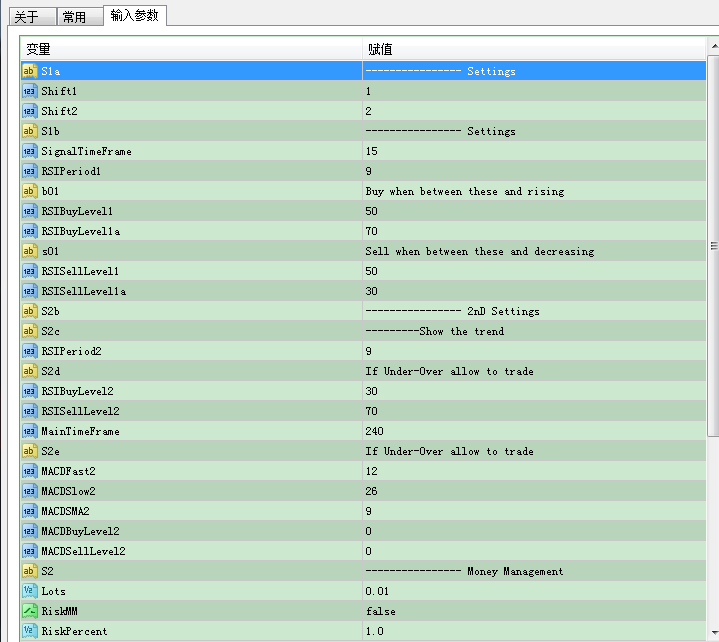Viewport: 719px width, 642px height.
Task: Click the 赋值 column header
Action: (x=534, y=49)
